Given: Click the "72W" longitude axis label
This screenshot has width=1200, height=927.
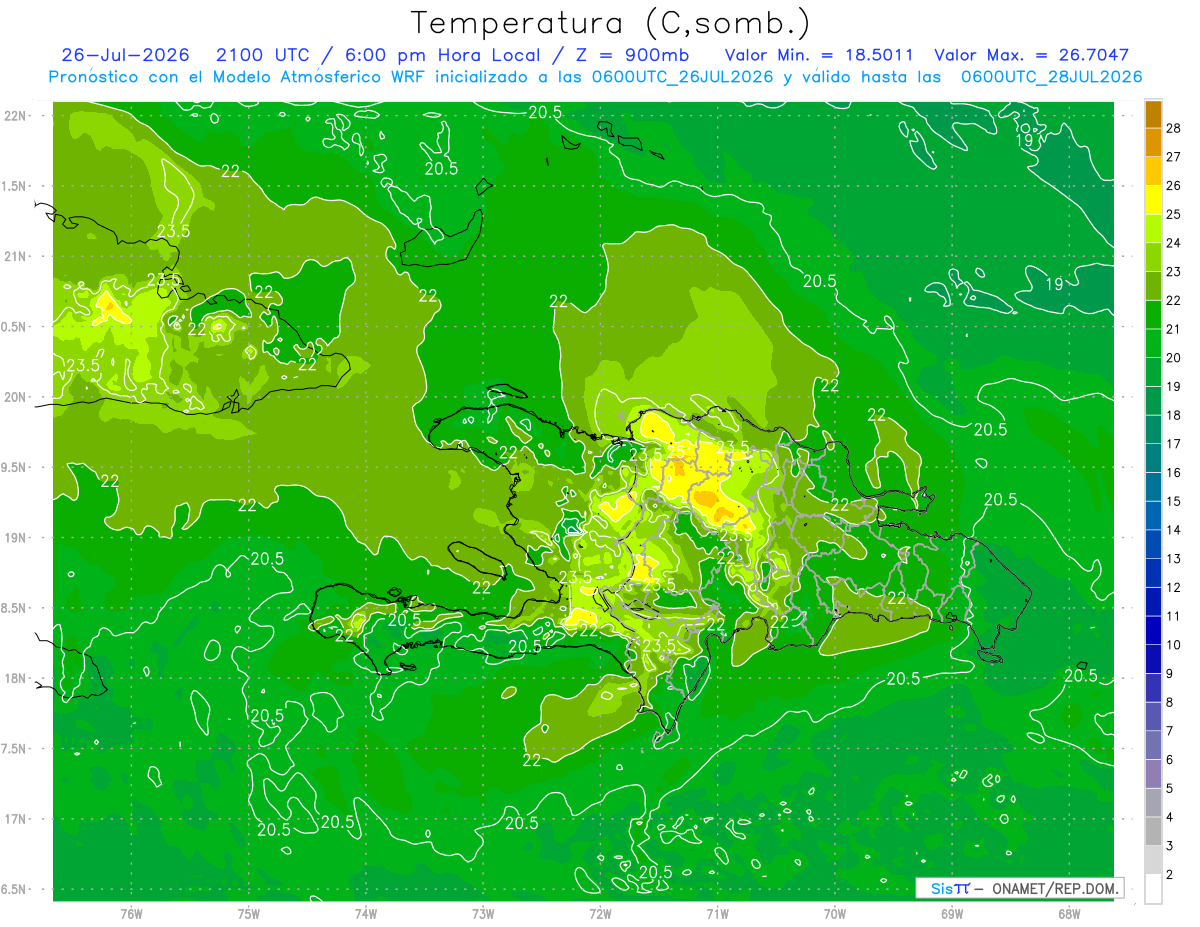Looking at the screenshot, I should (x=600, y=913).
